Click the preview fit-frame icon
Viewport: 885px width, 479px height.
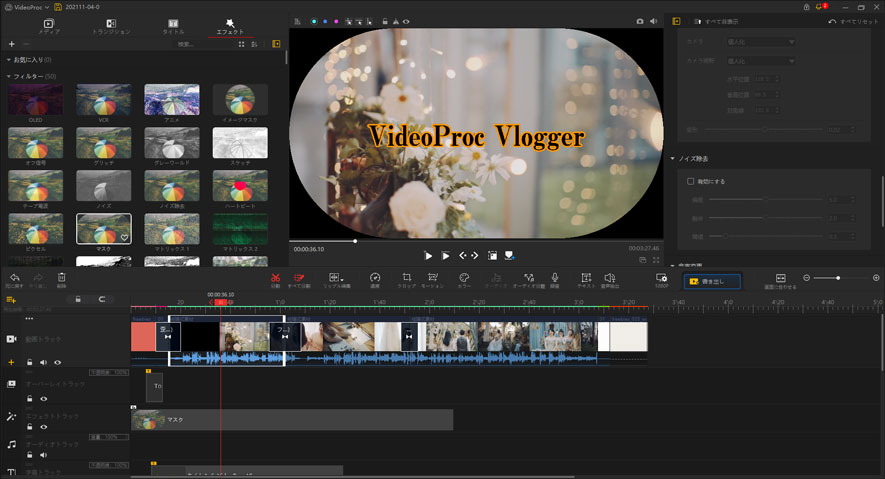(x=492, y=256)
